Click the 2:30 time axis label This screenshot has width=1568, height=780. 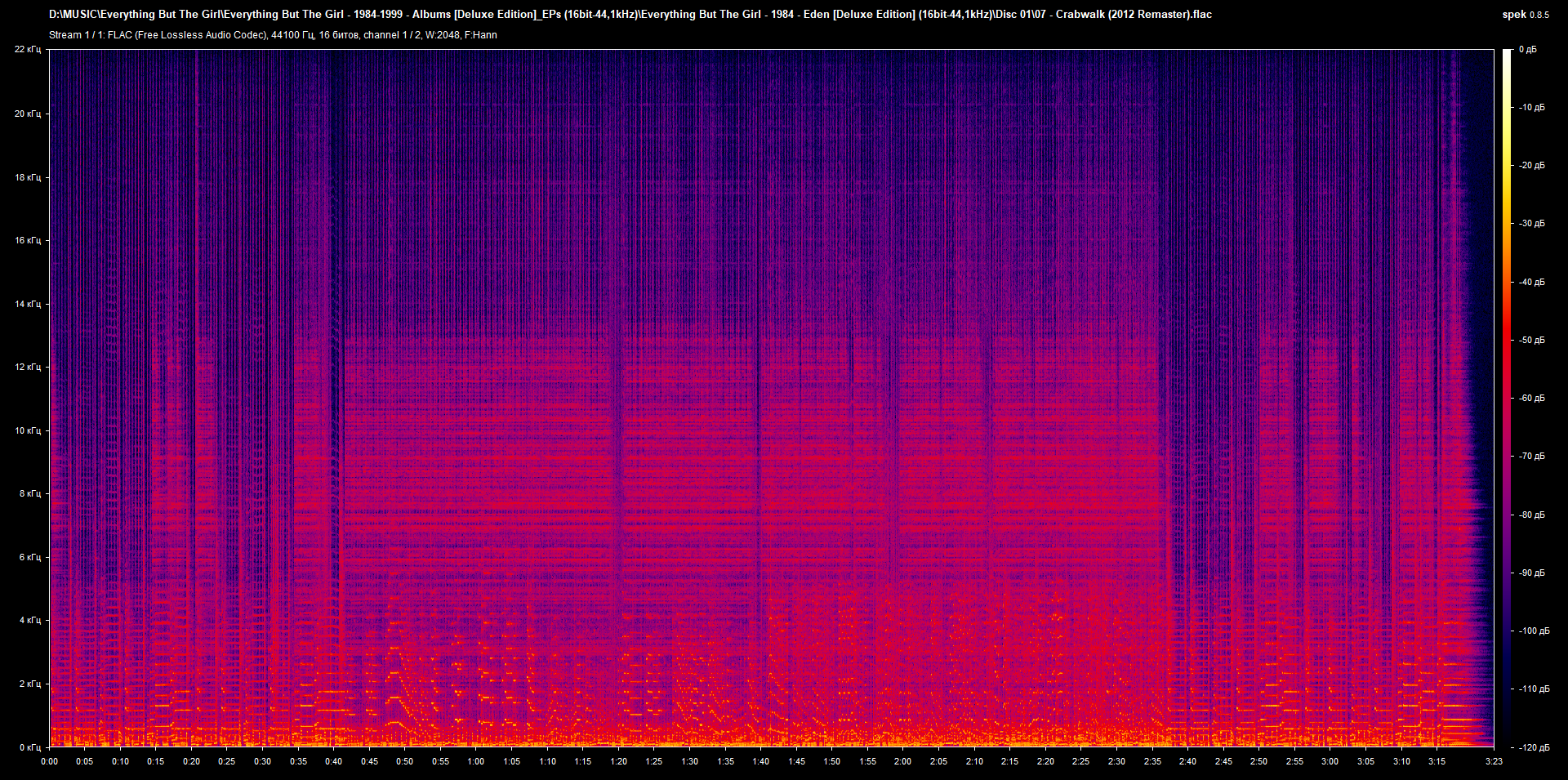click(1117, 761)
